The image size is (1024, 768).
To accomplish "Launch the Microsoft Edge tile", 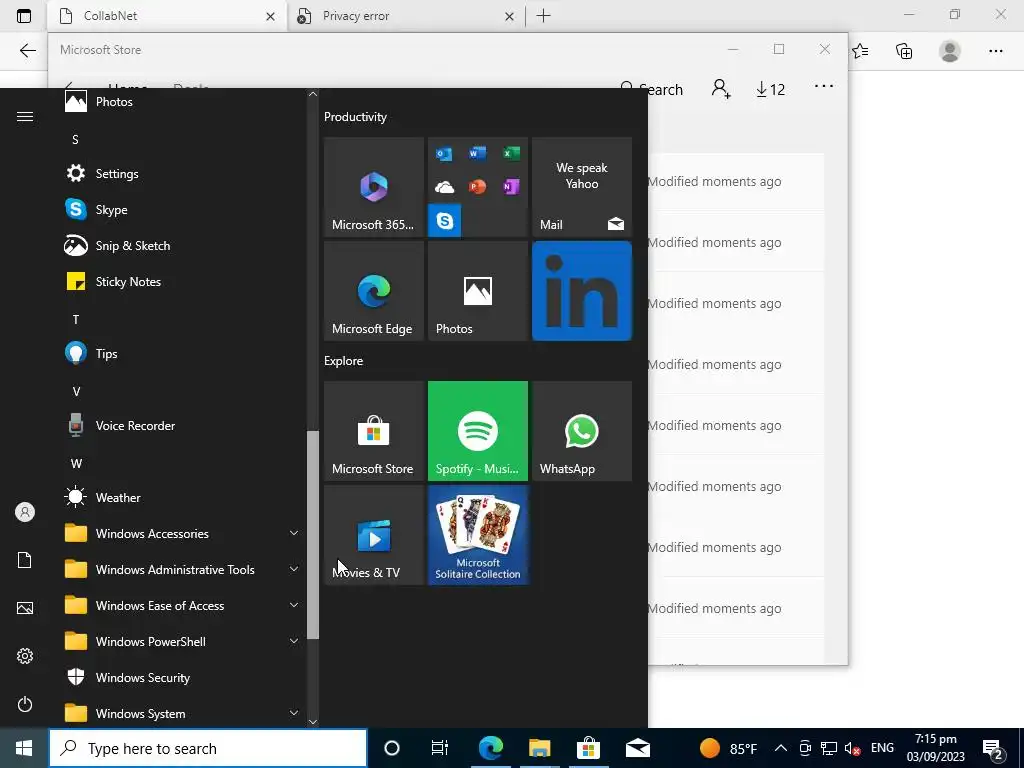I will 374,291.
